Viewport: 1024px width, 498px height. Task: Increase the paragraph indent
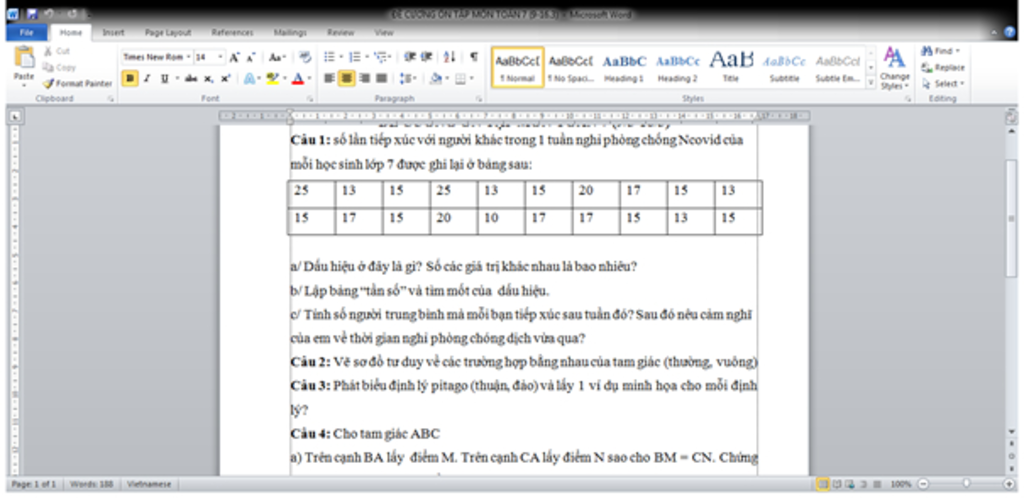[426, 57]
